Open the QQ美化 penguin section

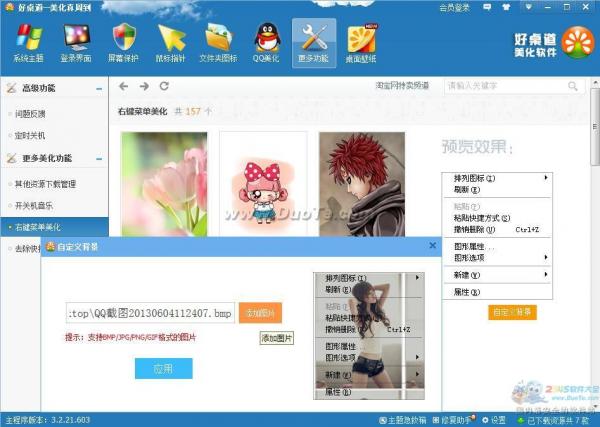[266, 43]
